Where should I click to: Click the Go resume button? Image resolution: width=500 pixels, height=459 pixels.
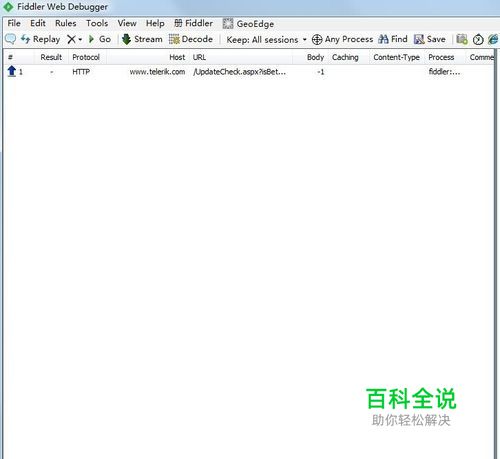(100, 39)
